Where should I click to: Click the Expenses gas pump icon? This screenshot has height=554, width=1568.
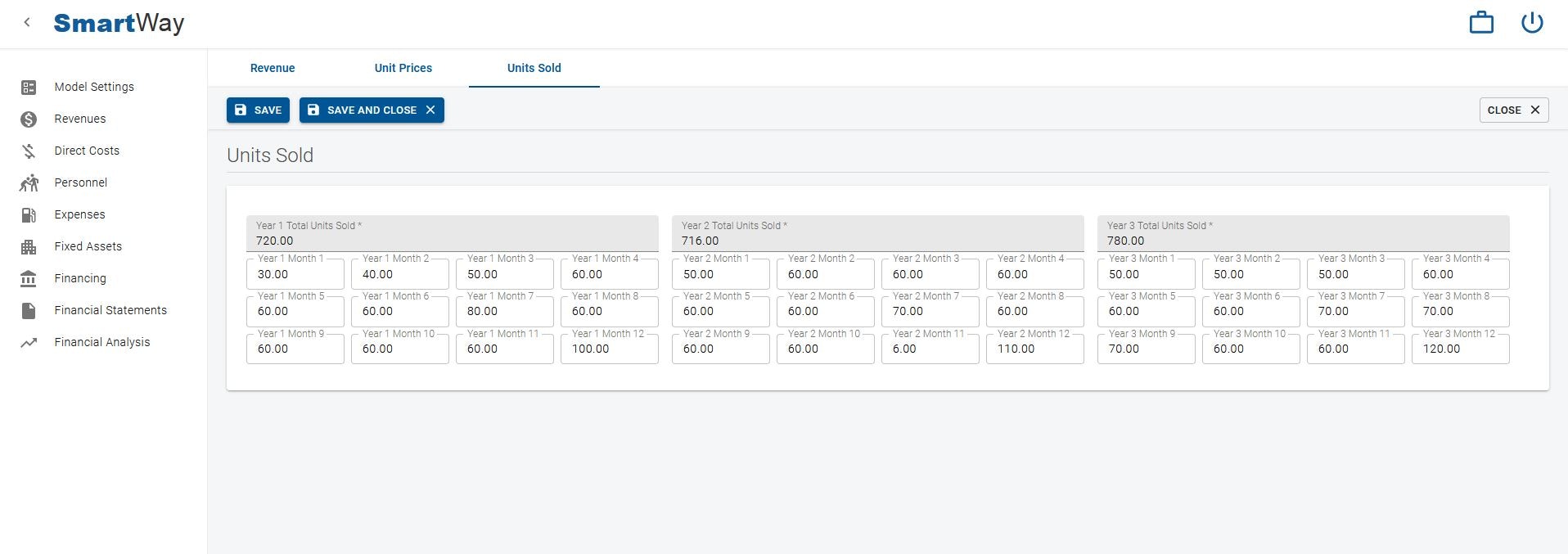click(29, 215)
